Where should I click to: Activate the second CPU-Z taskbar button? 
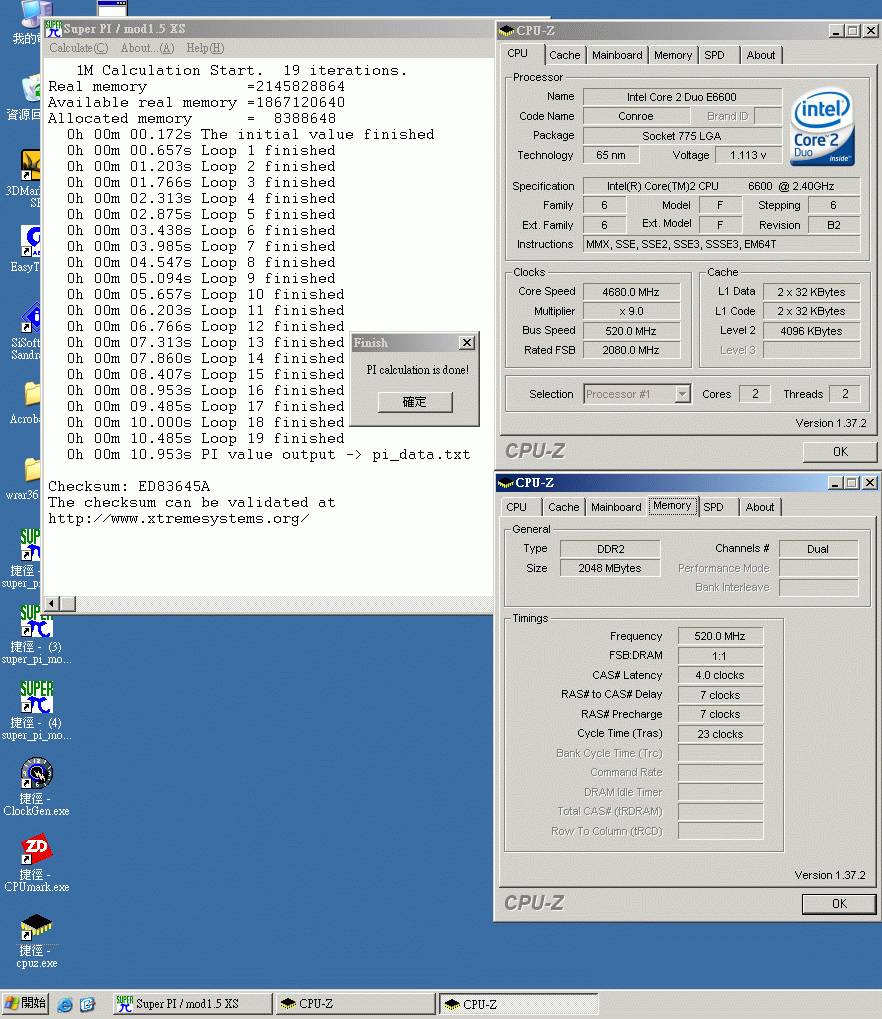point(519,1004)
